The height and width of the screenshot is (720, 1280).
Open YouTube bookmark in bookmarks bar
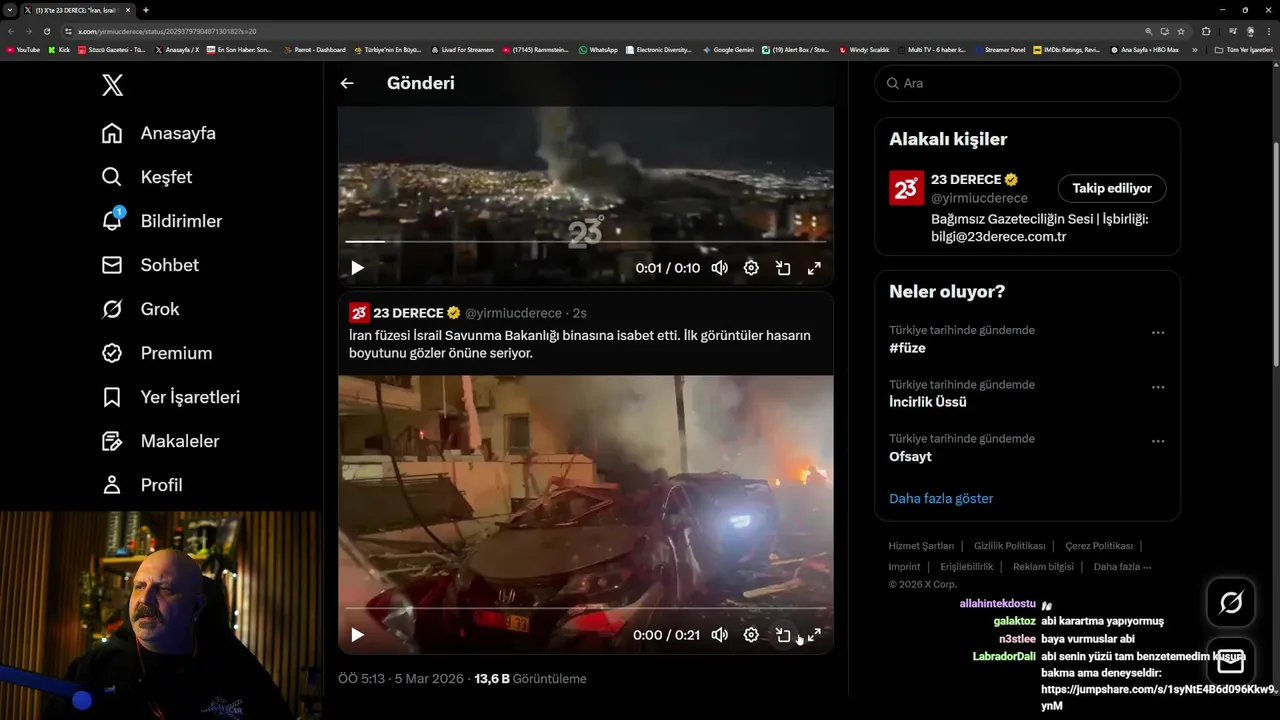coord(23,49)
